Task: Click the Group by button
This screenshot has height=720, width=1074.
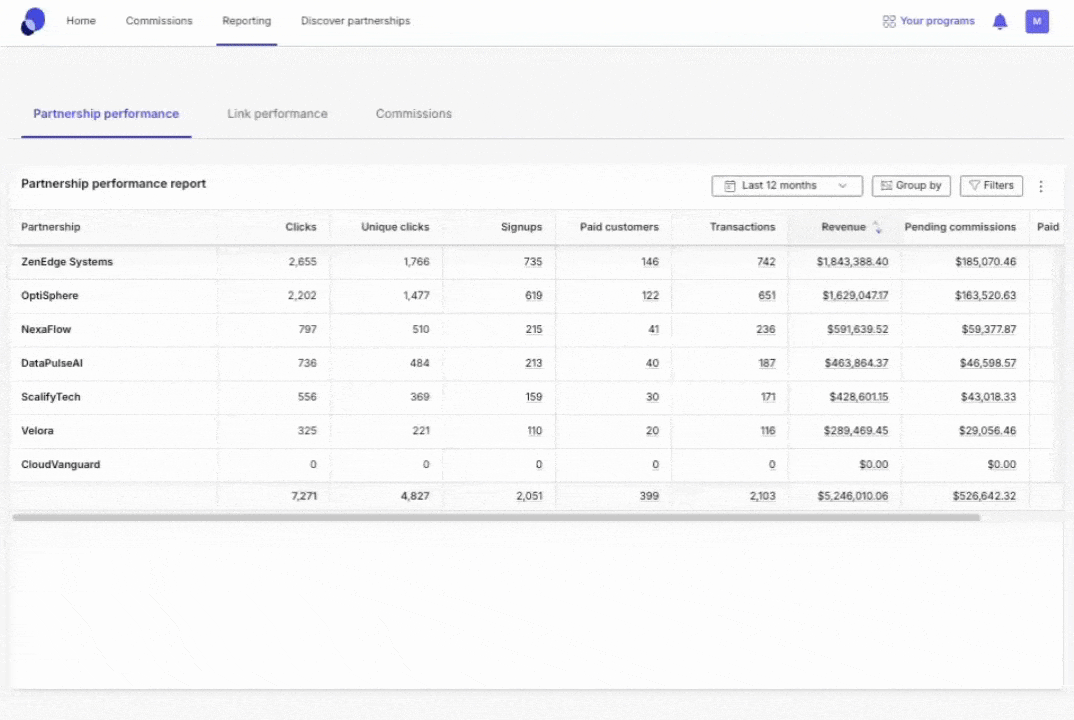Action: [911, 186]
